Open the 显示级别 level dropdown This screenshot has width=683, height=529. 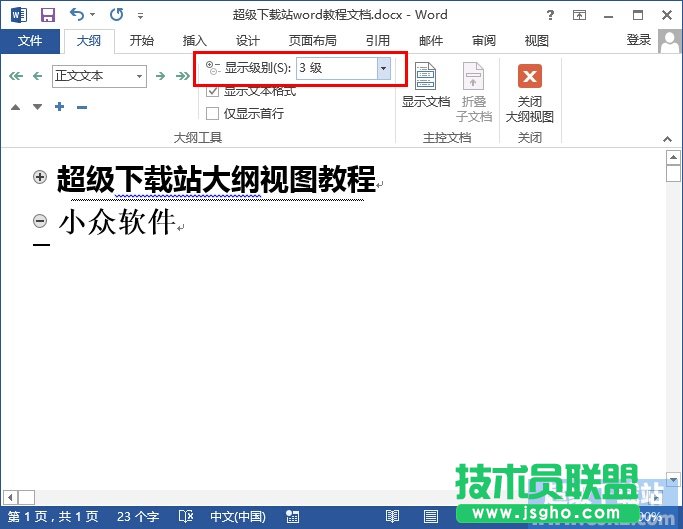pos(384,68)
